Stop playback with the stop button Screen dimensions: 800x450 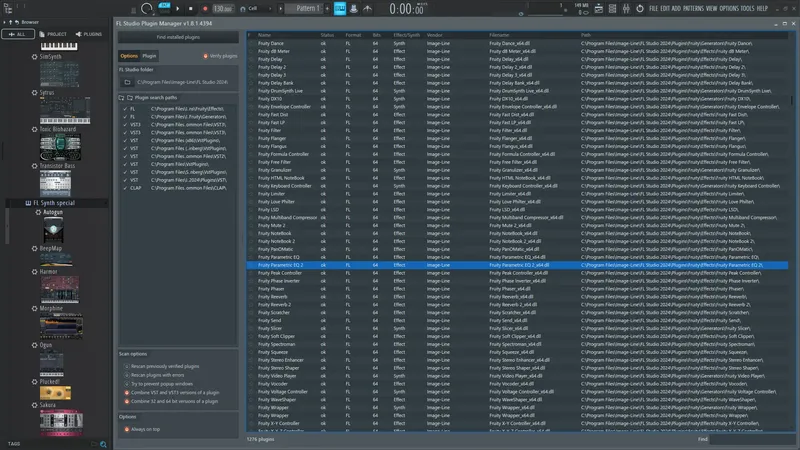191,9
